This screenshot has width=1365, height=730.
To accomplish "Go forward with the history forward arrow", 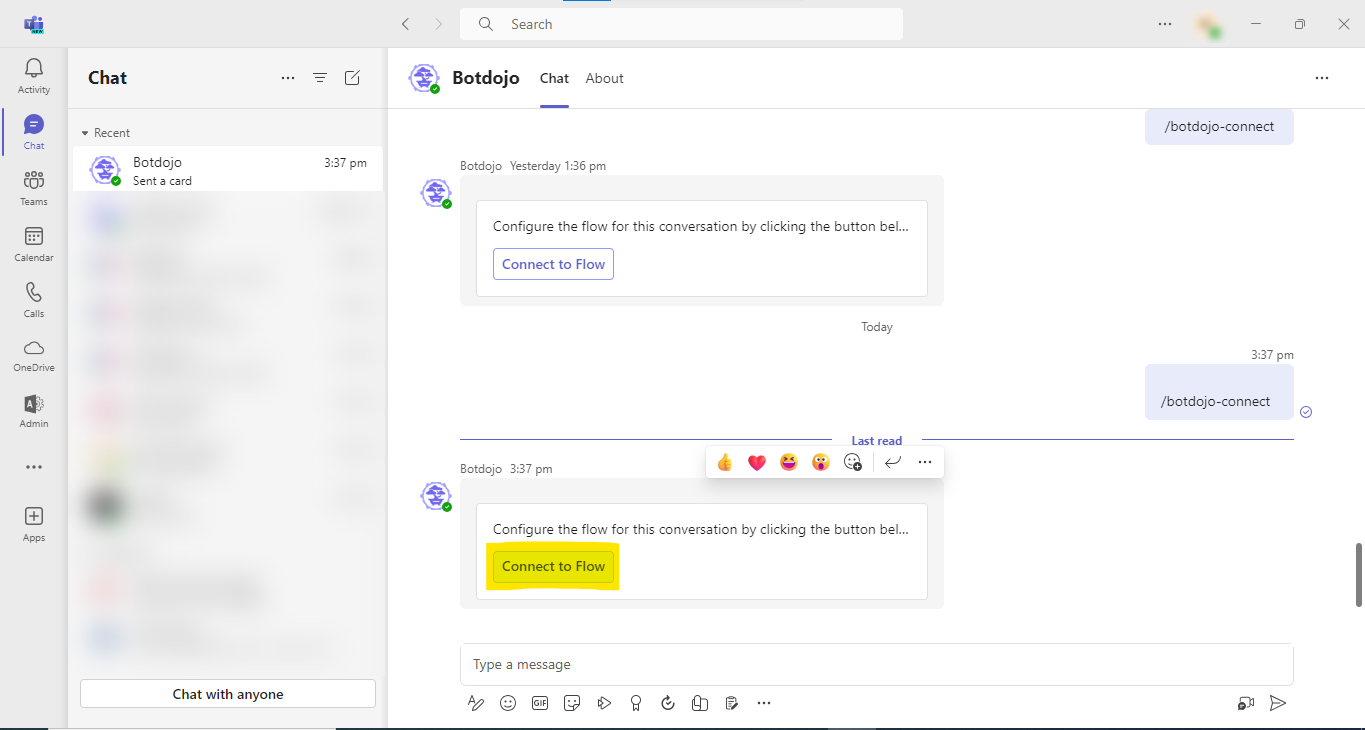I will [x=438, y=24].
